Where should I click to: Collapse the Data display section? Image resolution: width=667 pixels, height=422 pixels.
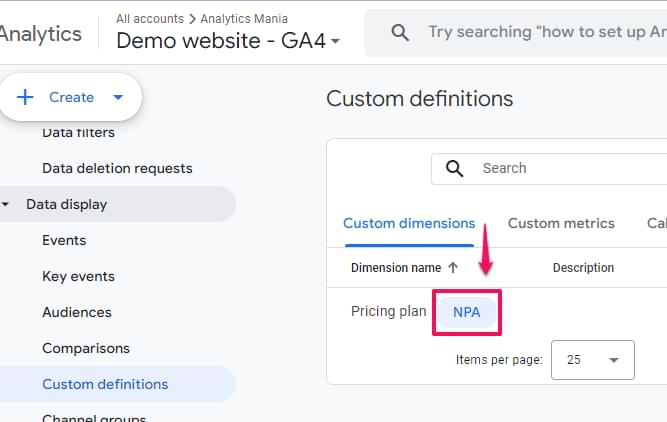[x=7, y=205]
